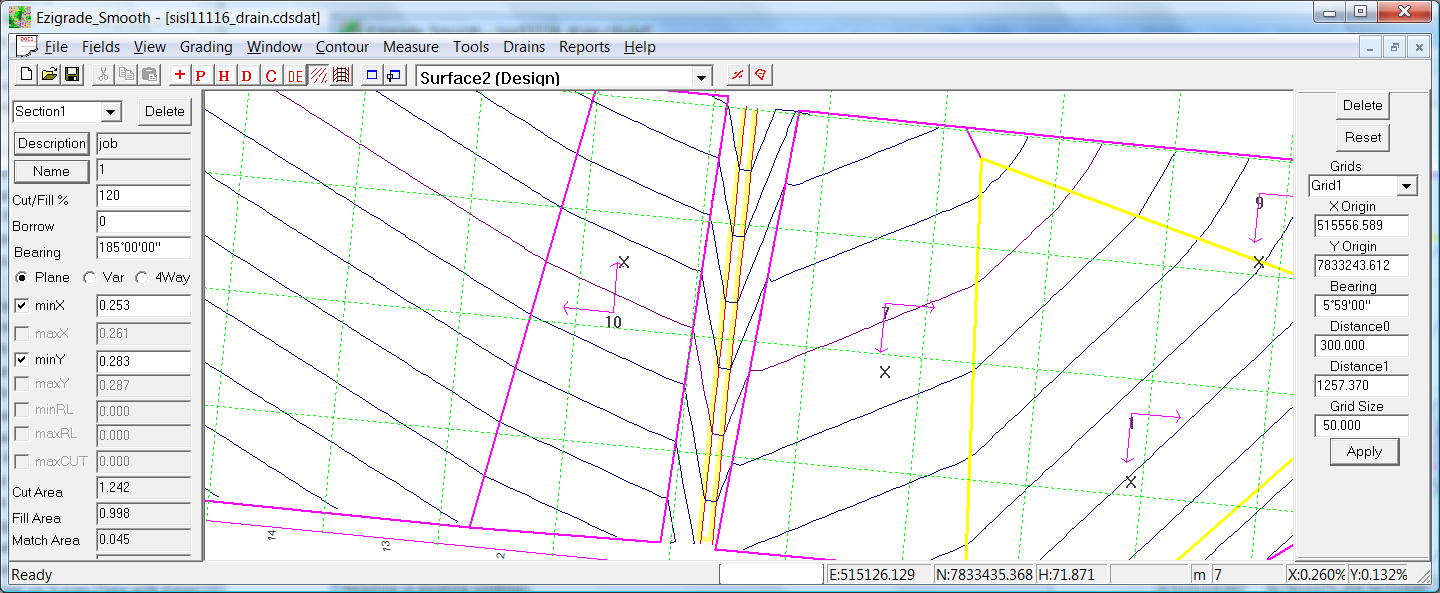
Task: Click the Open folder toolbar icon
Action: point(49,75)
